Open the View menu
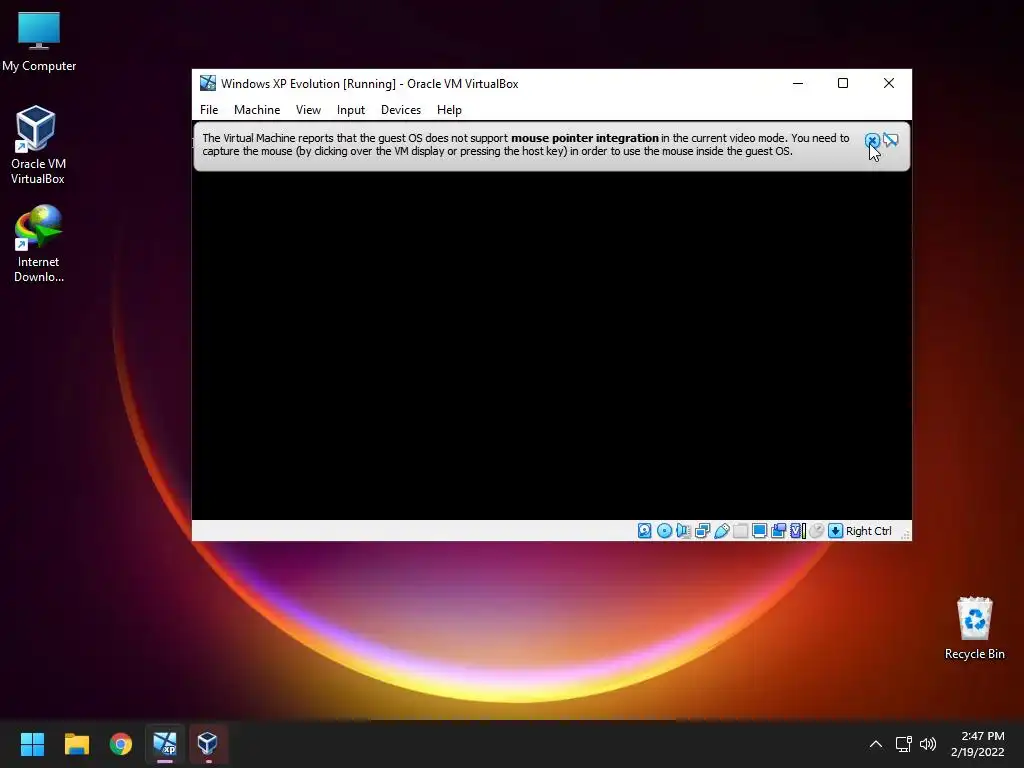Screen dimensions: 1024x768 (308, 110)
